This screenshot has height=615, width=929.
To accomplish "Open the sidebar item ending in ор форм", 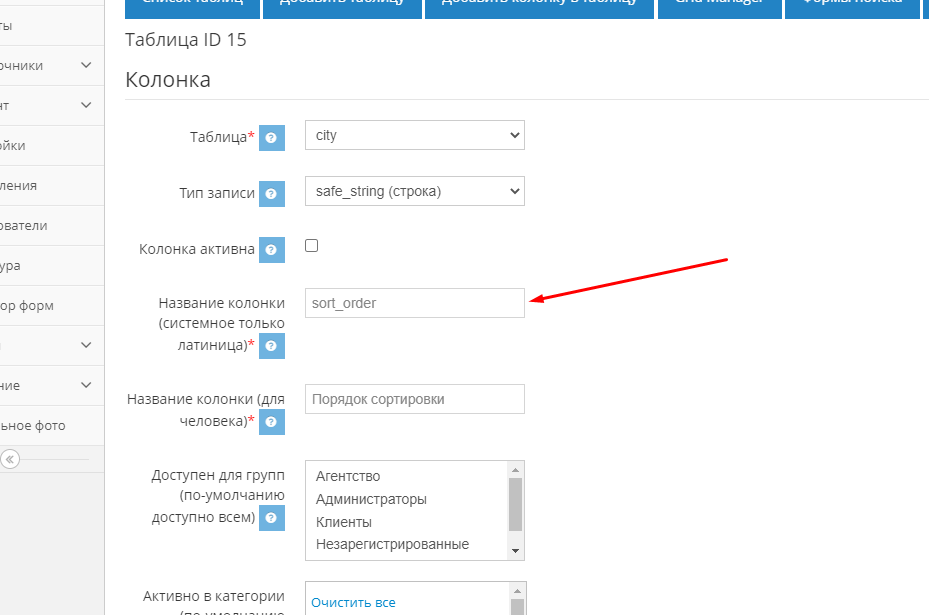I will [28, 306].
